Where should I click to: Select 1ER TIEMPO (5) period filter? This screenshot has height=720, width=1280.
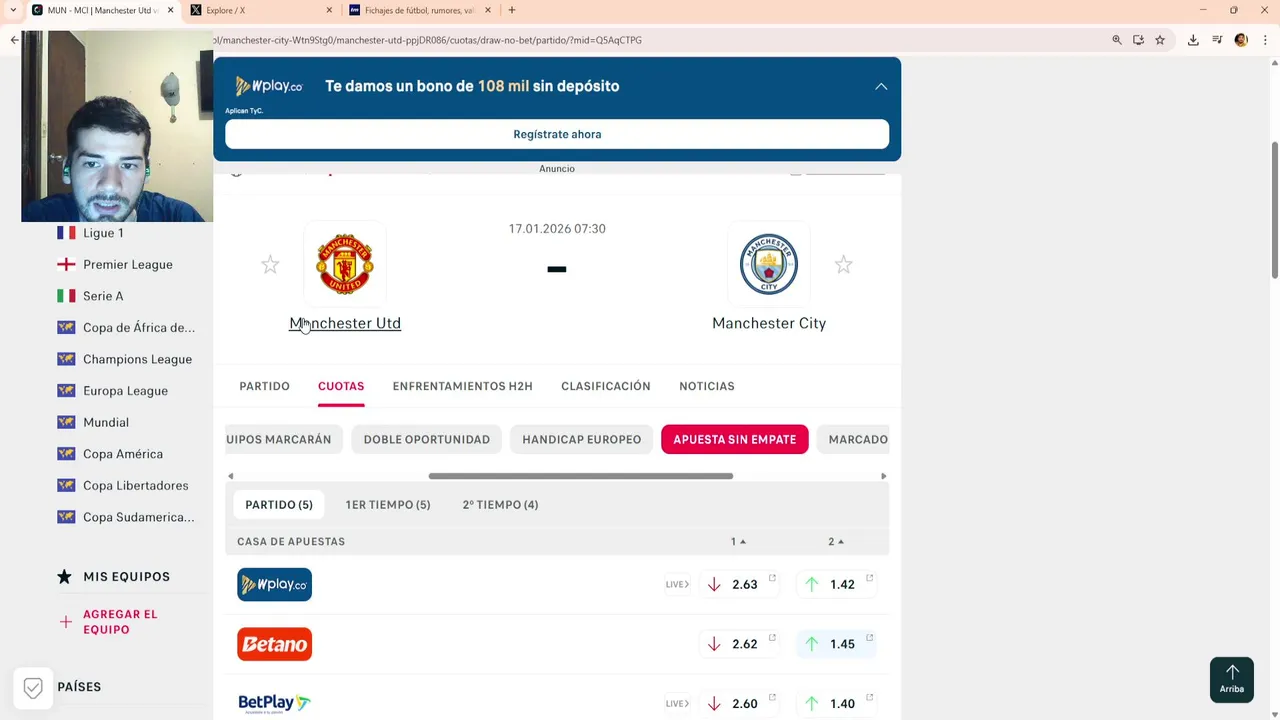click(388, 504)
